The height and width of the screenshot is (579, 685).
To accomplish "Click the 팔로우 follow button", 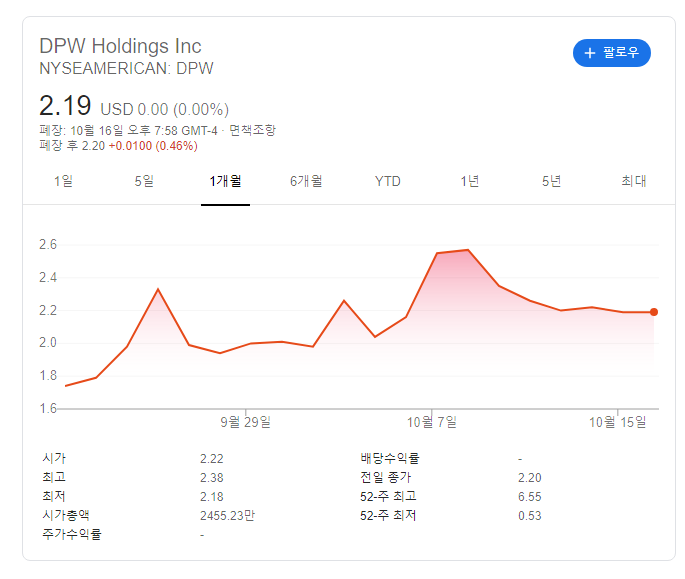I will tap(612, 53).
